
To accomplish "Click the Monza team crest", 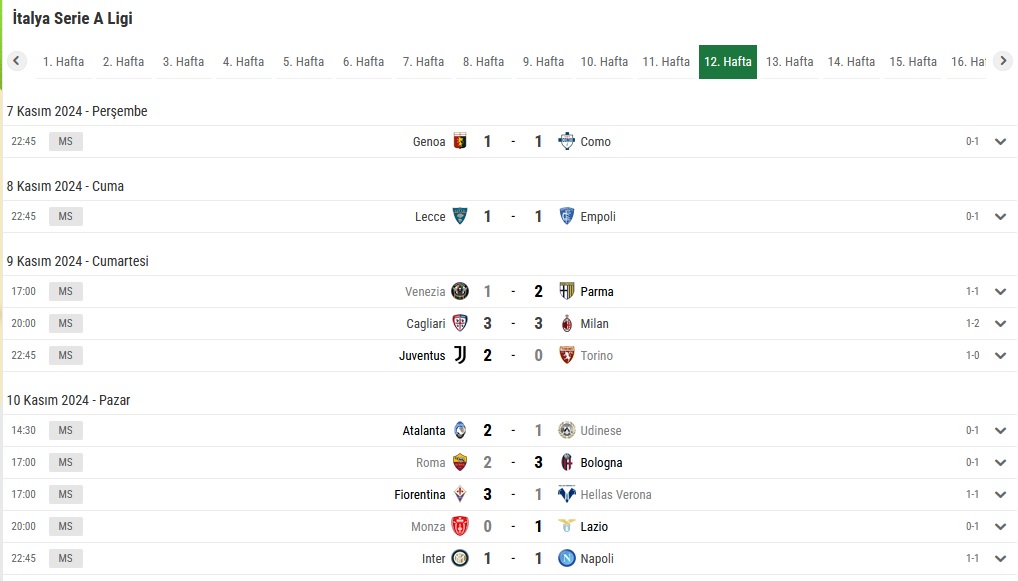I will click(460, 526).
